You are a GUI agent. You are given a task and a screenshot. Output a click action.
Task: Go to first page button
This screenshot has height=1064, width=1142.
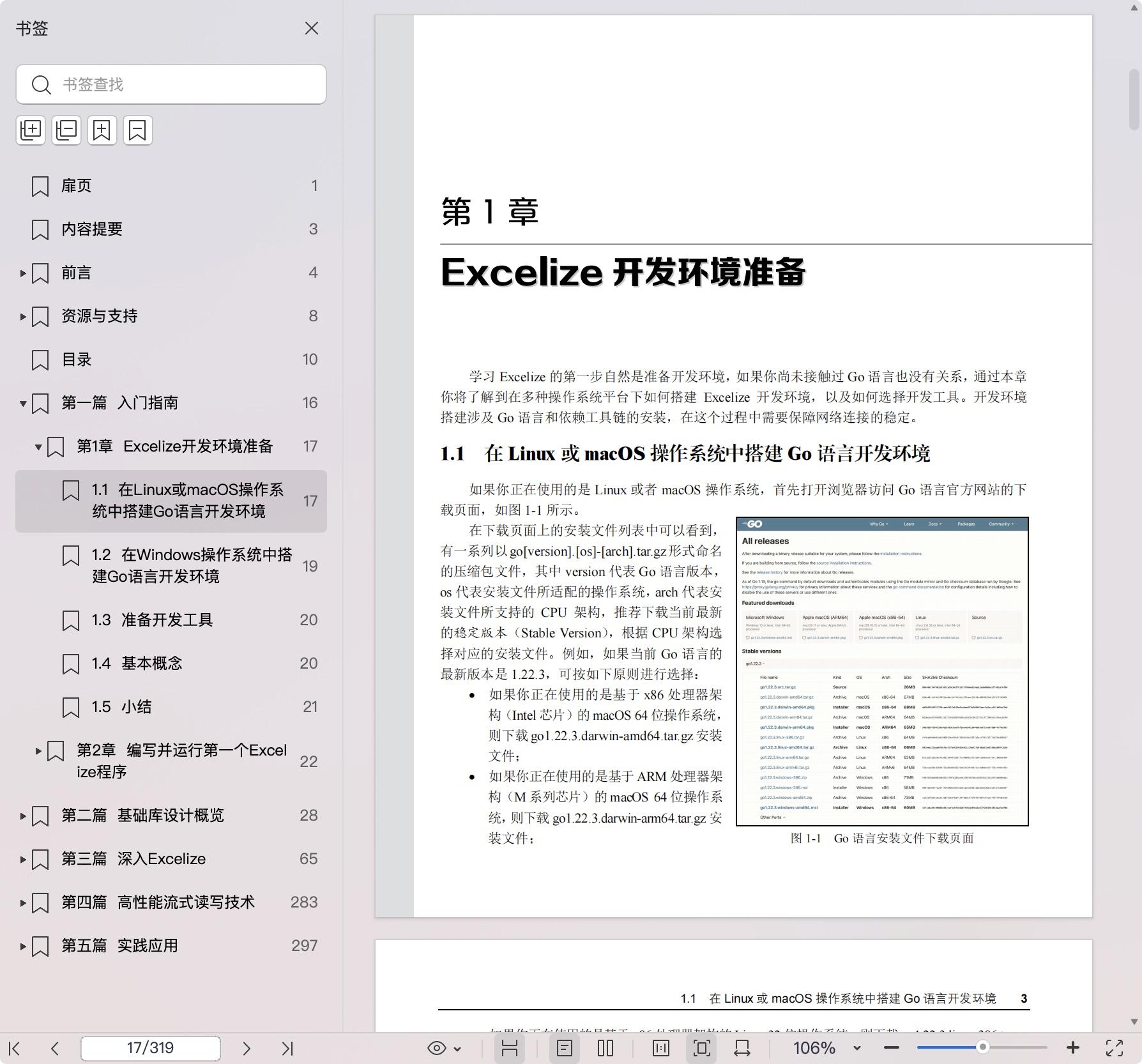(15, 1048)
